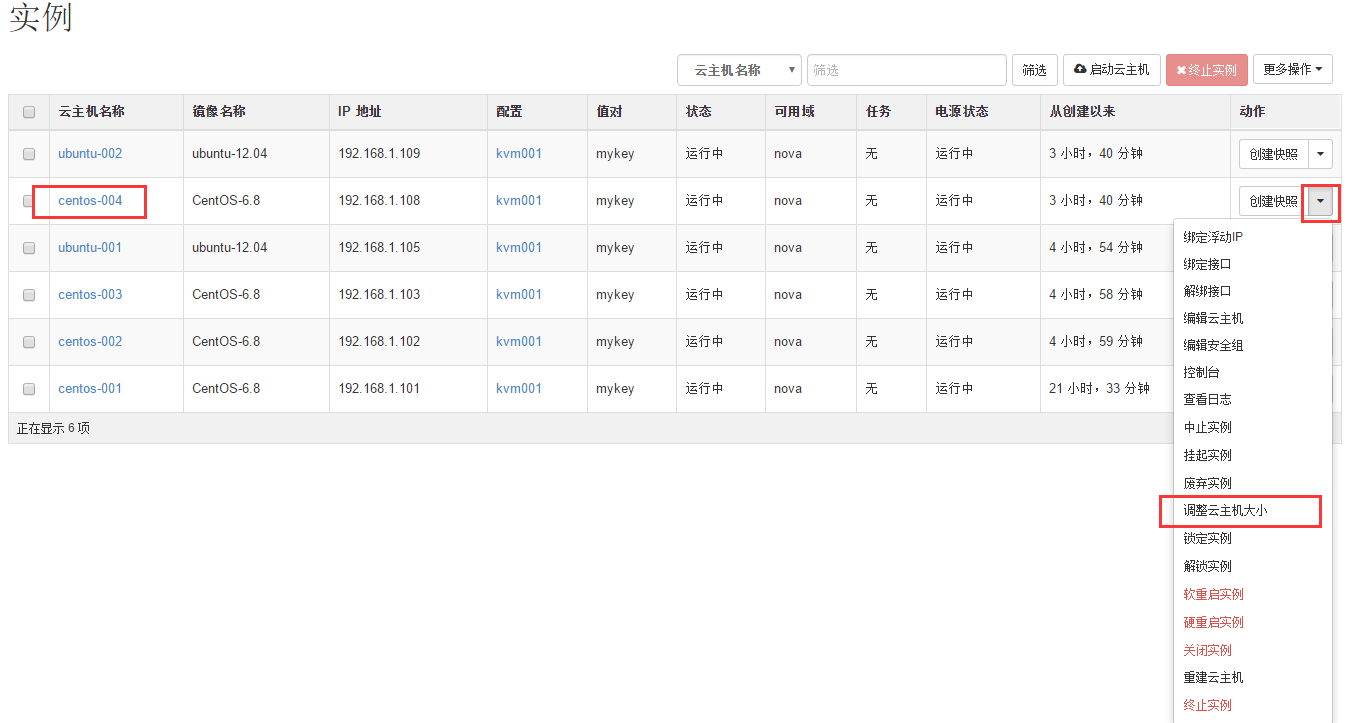Open instance link centos-004
The width and height of the screenshot is (1347, 723).
coord(90,201)
